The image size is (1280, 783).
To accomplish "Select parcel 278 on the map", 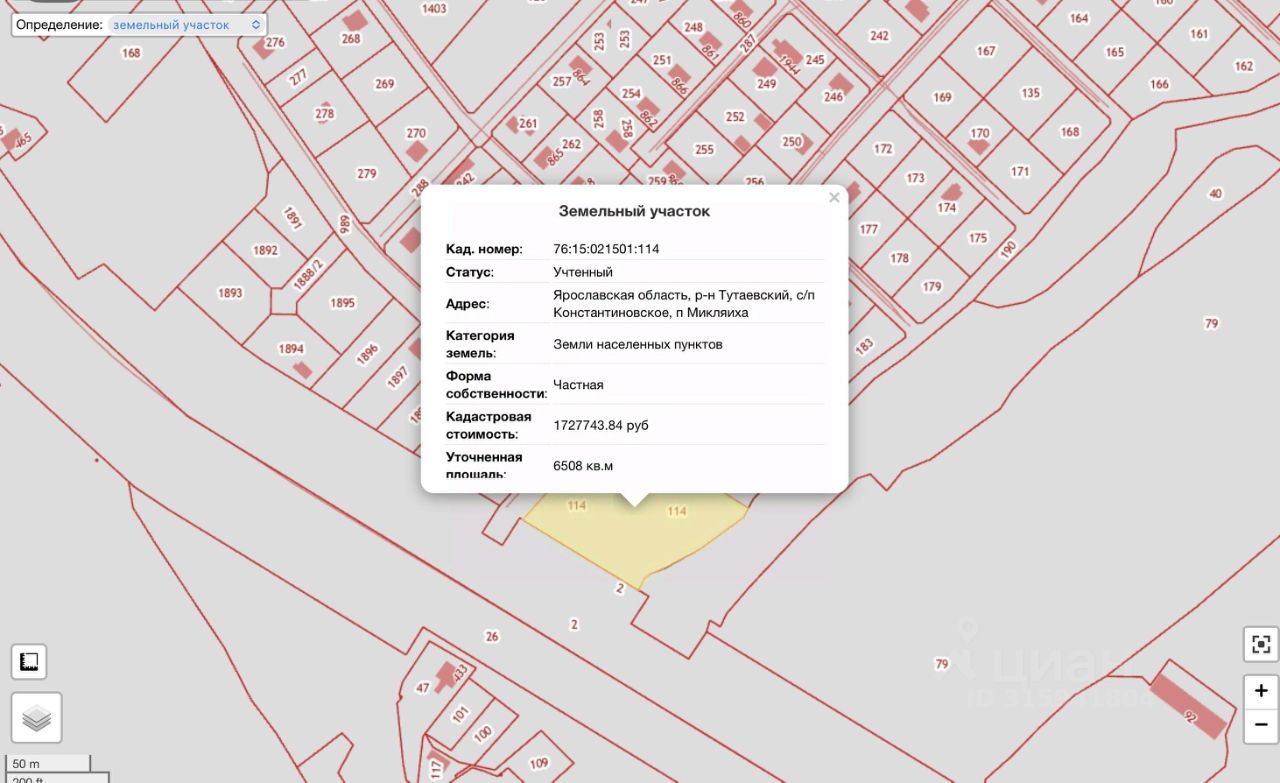I will coord(324,114).
